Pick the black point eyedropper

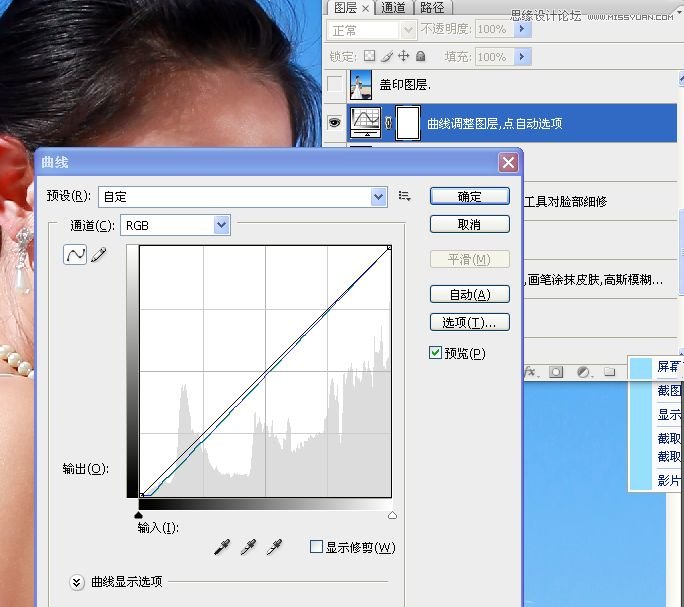pyautogui.click(x=222, y=546)
